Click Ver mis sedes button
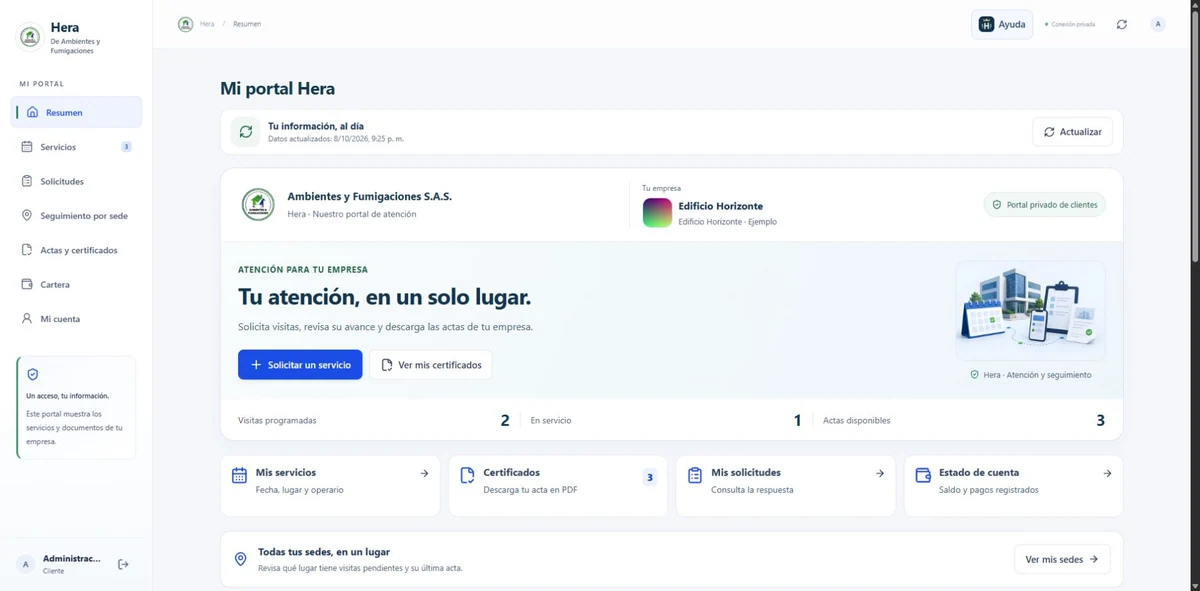This screenshot has width=1200, height=591. pyautogui.click(x=1062, y=559)
